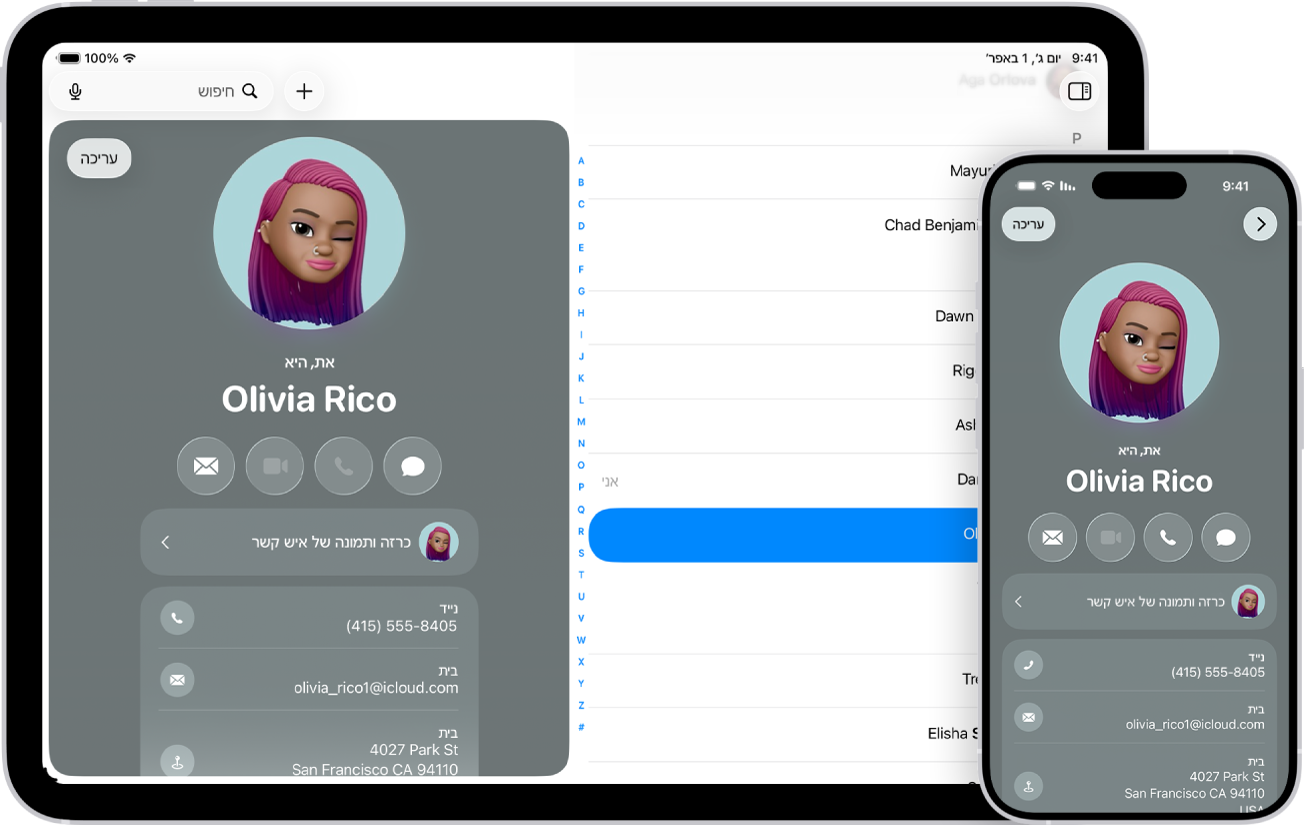Jump to letter O in index
1306x825 pixels.
(x=581, y=465)
